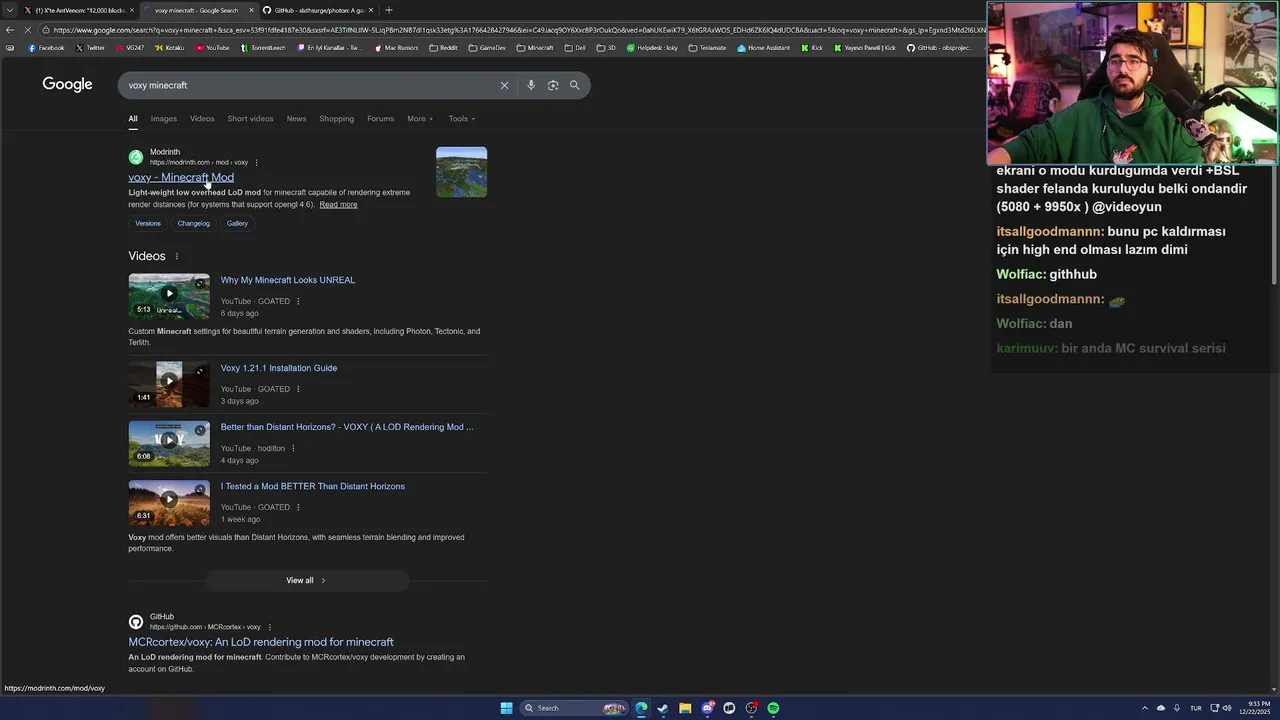The height and width of the screenshot is (720, 1280).
Task: Go to the Google logo homepage
Action: [x=67, y=85]
